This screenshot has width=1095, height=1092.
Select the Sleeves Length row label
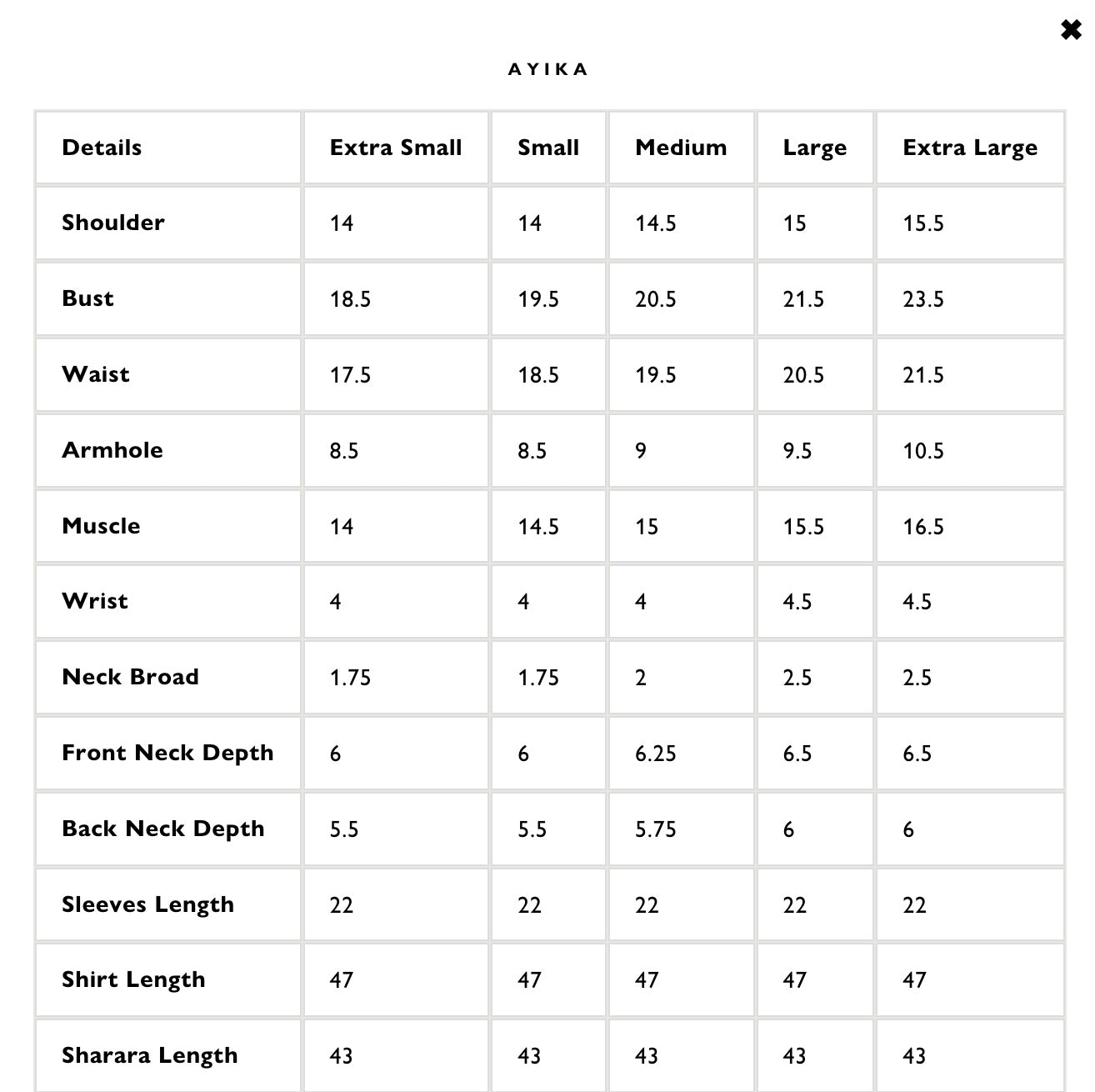tap(147, 904)
